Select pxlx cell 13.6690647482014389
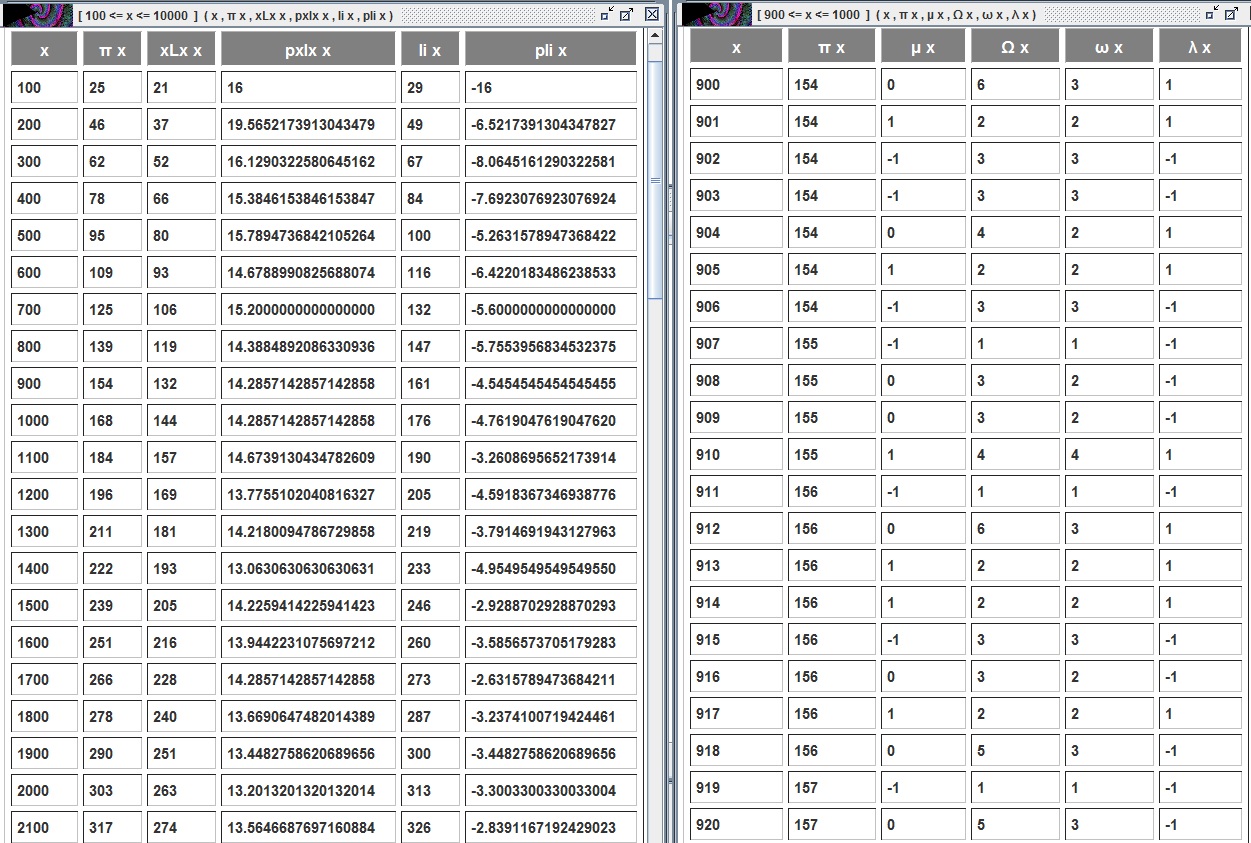This screenshot has width=1251, height=843. (x=308, y=717)
